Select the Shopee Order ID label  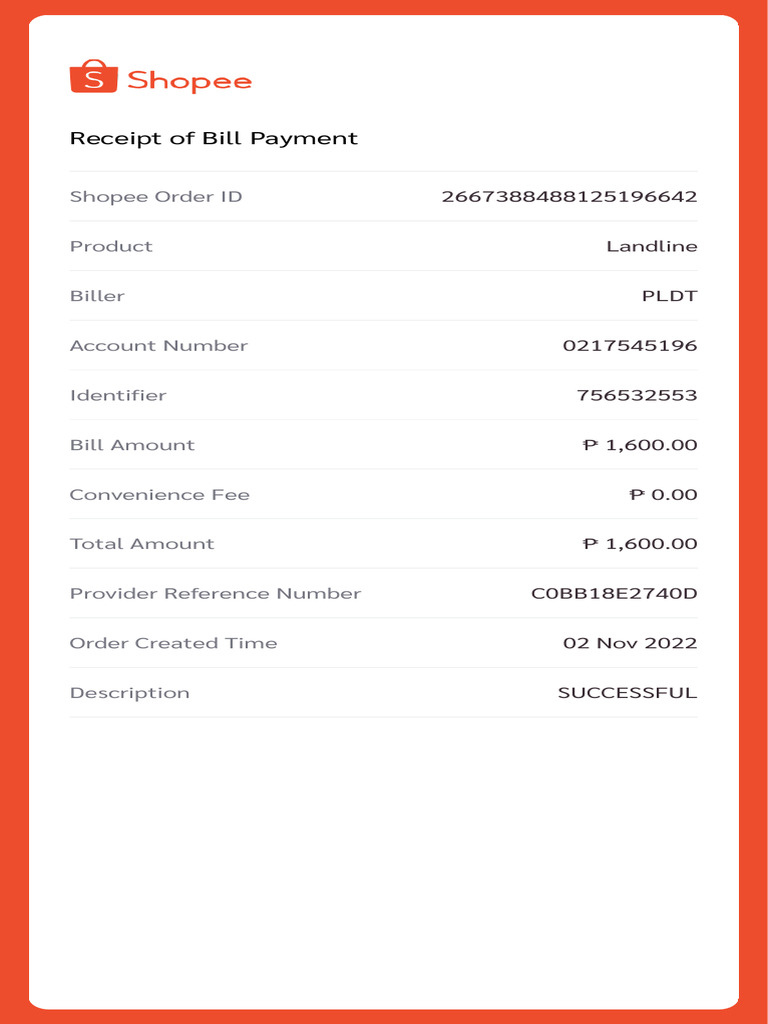[x=156, y=197]
